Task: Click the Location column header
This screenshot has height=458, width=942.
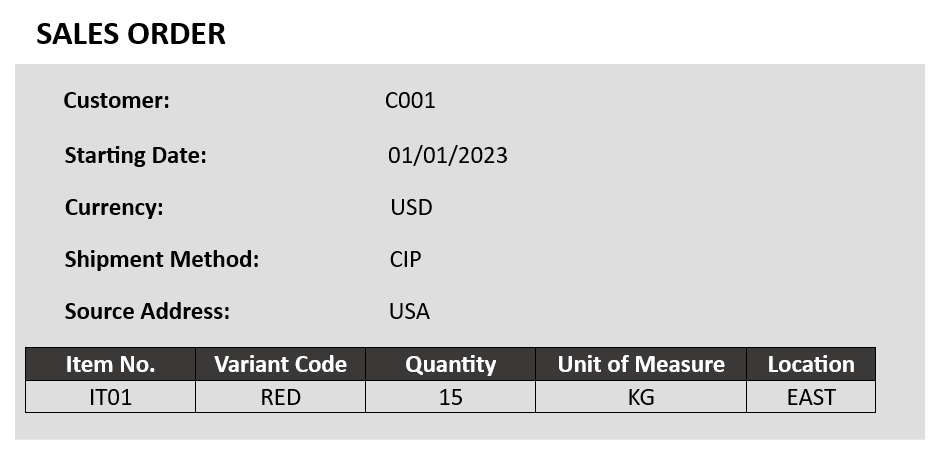Action: [x=811, y=364]
